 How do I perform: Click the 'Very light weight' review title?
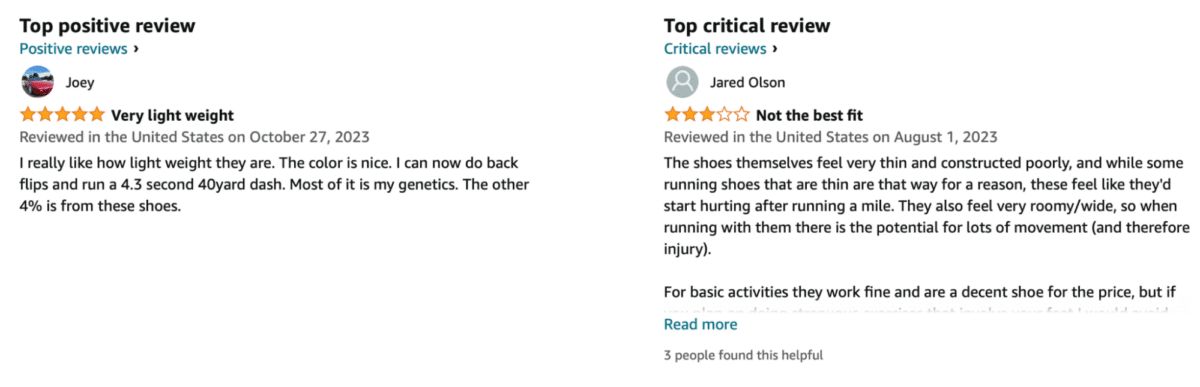pyautogui.click(x=172, y=115)
